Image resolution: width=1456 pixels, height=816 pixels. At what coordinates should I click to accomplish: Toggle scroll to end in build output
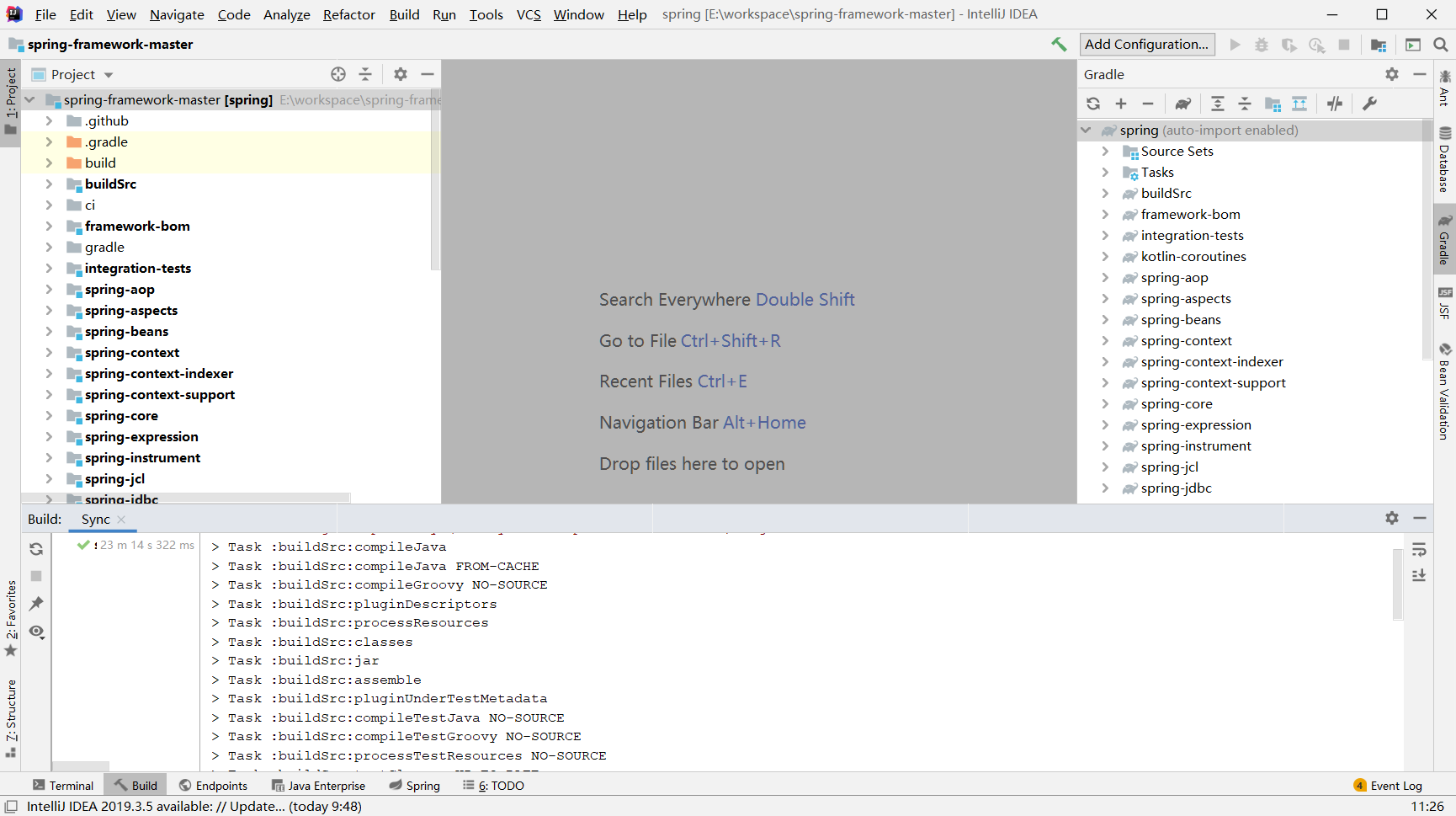point(1419,576)
